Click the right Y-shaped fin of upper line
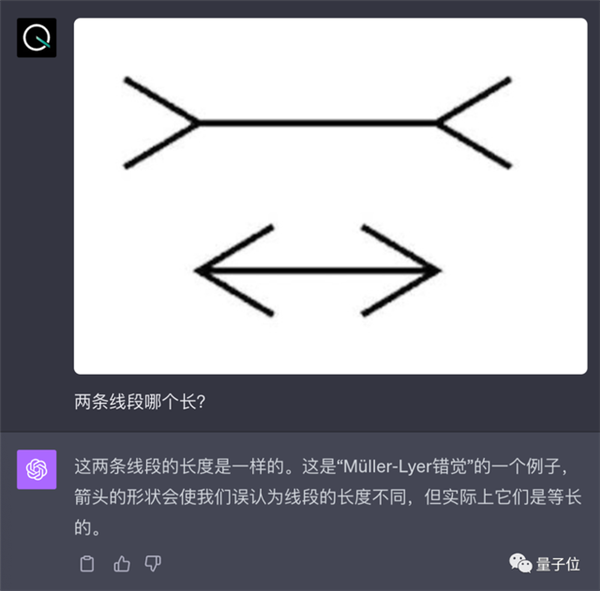This screenshot has width=600, height=591. click(x=474, y=123)
